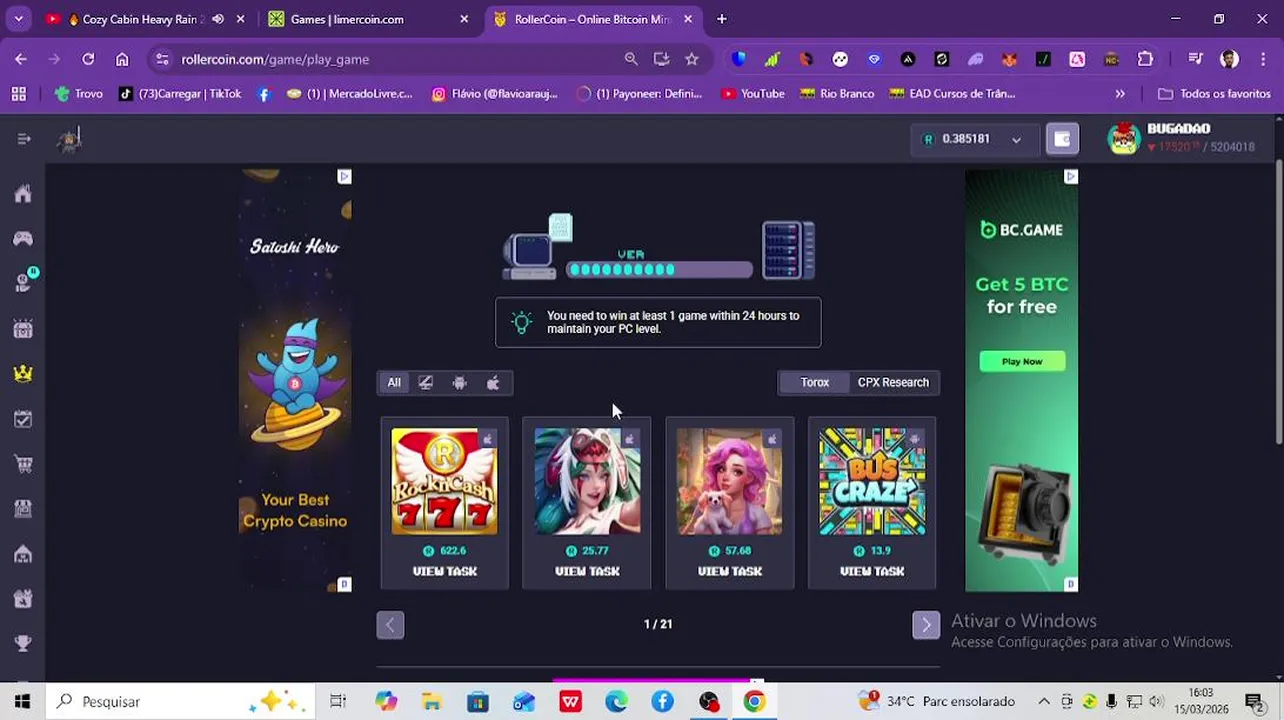The height and width of the screenshot is (720, 1284).
Task: Open the sidebar icon with notification badge
Action: pos(24,282)
